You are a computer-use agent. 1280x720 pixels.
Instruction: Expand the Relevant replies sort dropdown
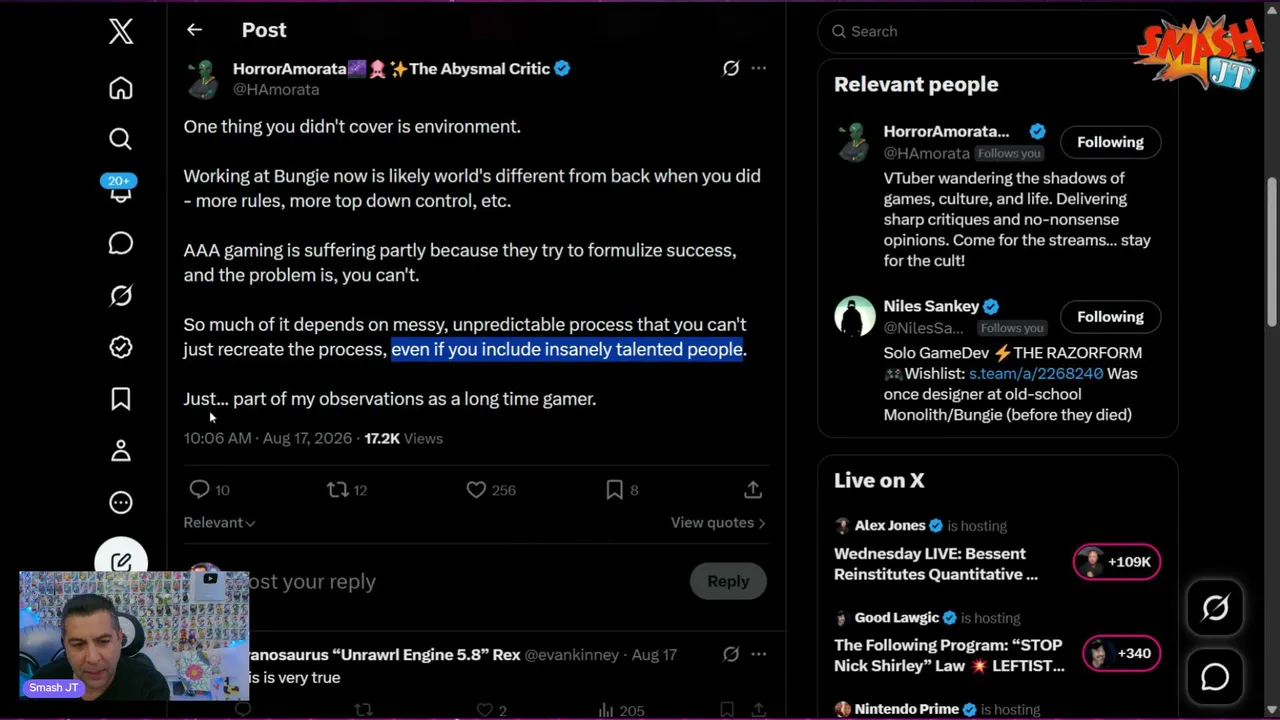pyautogui.click(x=219, y=522)
